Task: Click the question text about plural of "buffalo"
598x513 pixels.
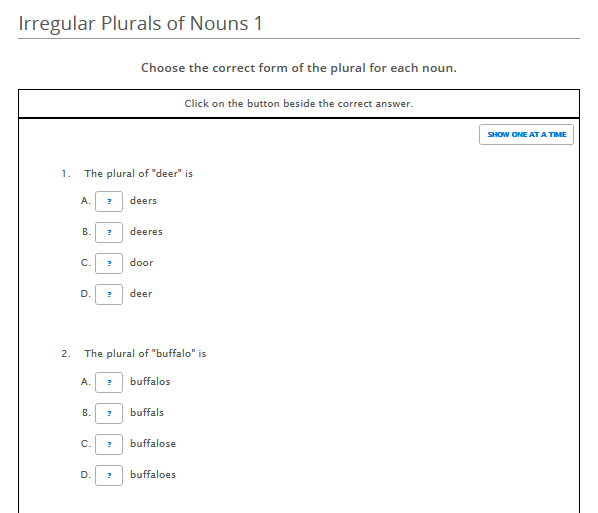Action: [145, 354]
